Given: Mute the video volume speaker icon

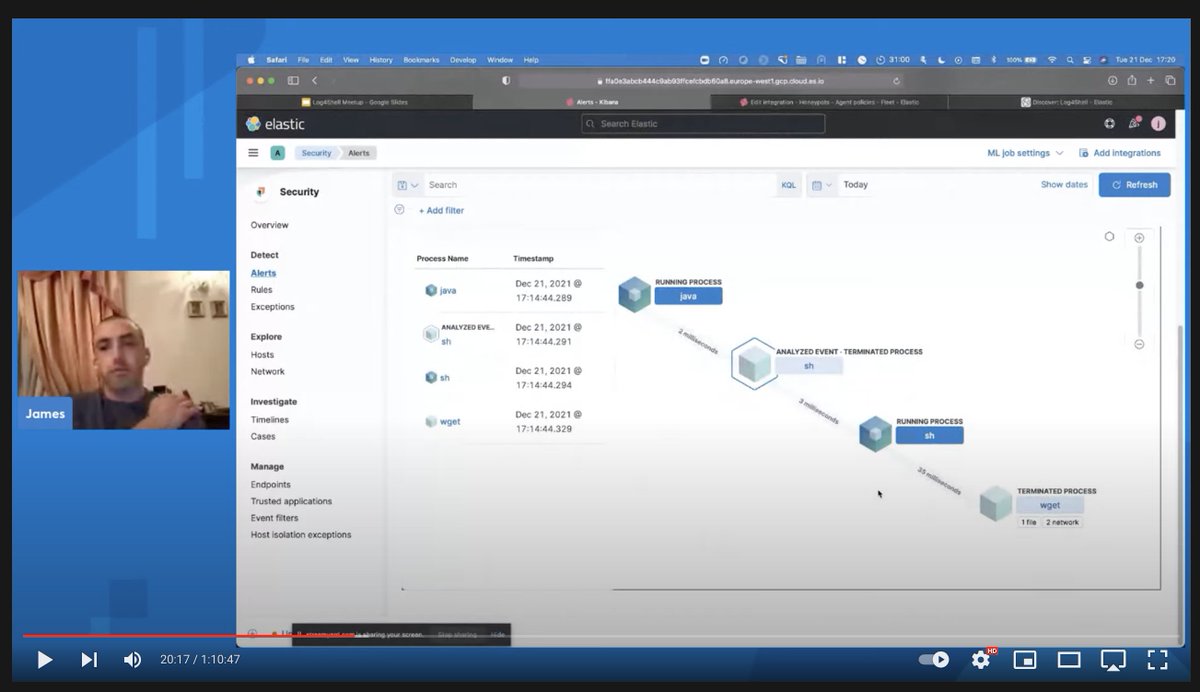Looking at the screenshot, I should [x=132, y=660].
